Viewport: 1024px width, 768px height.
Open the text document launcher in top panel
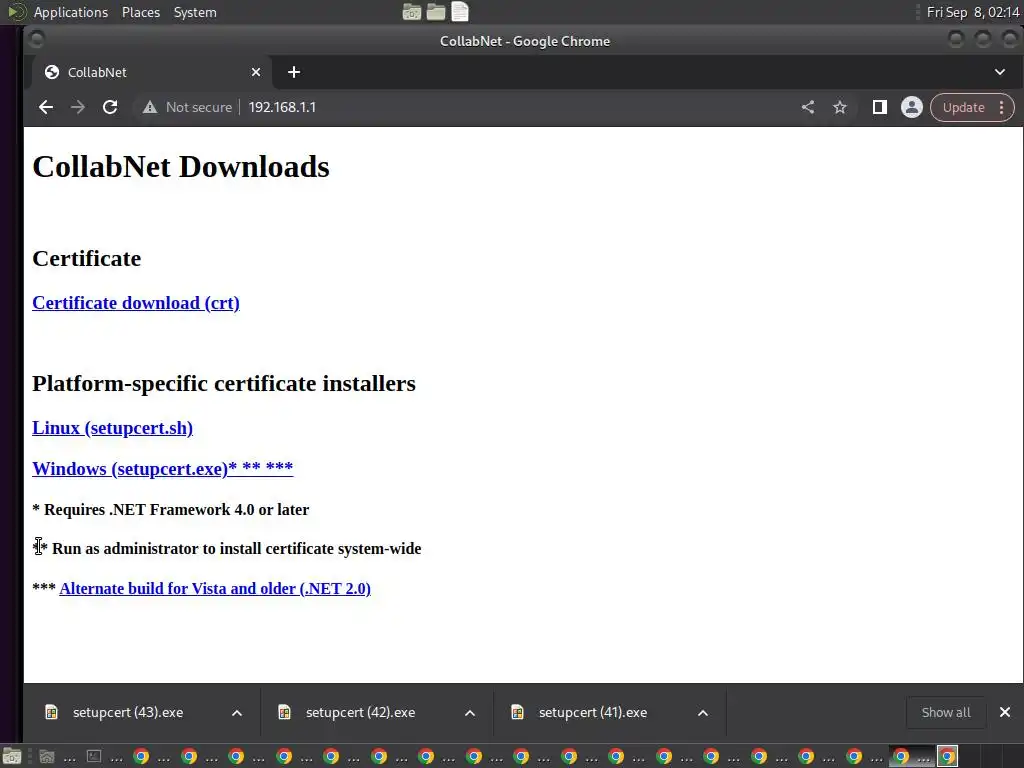pyautogui.click(x=460, y=12)
